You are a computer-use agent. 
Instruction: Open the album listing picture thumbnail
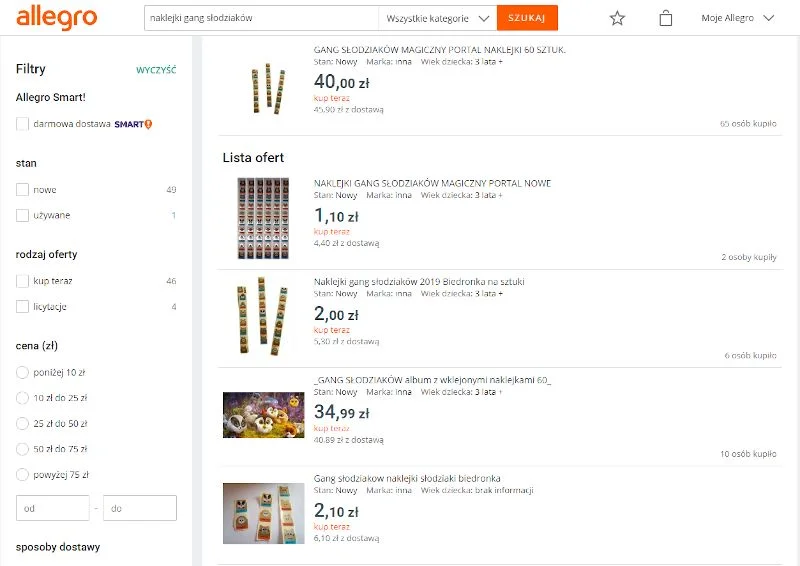coord(264,415)
